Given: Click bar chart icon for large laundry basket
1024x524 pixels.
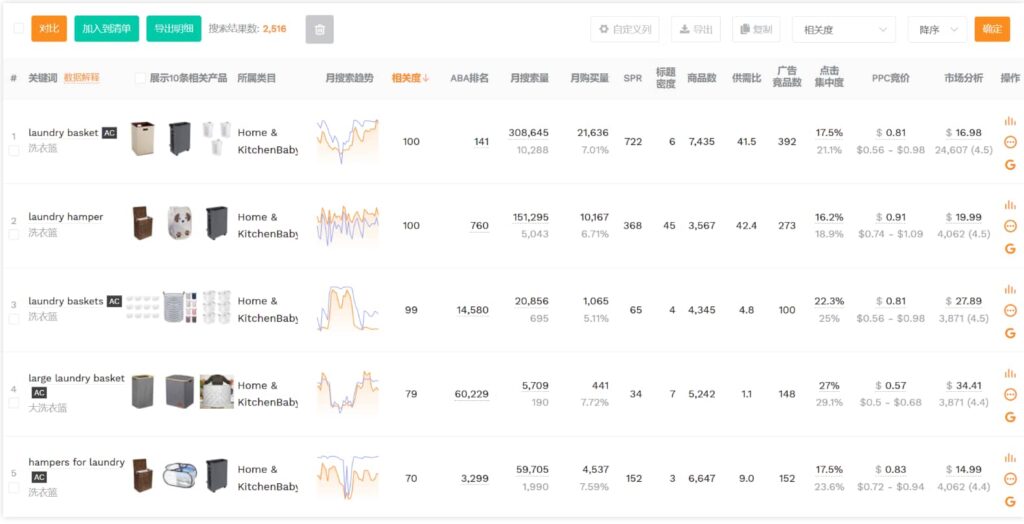Looking at the screenshot, I should [1010, 374].
